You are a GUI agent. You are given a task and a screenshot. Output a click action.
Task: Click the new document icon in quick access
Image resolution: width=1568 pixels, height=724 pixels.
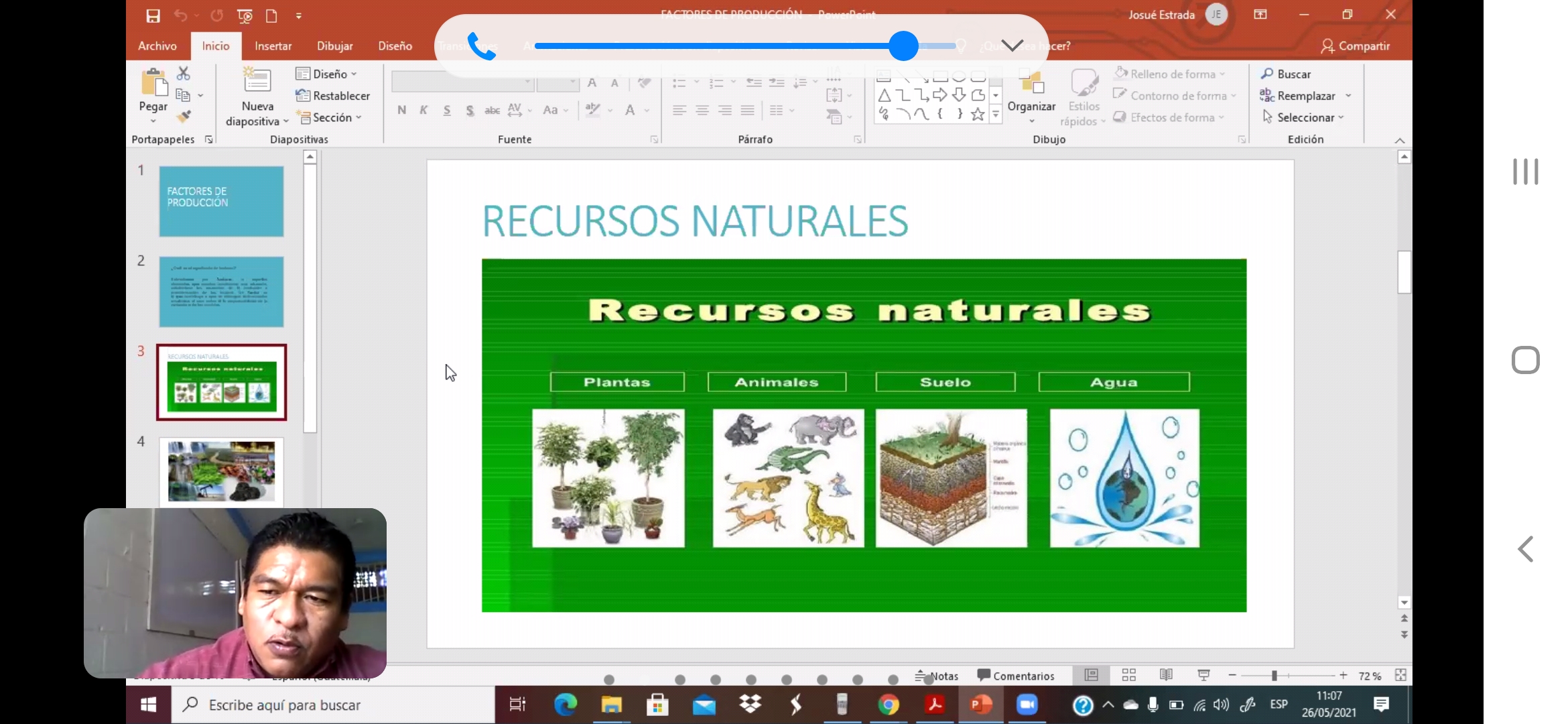tap(271, 15)
